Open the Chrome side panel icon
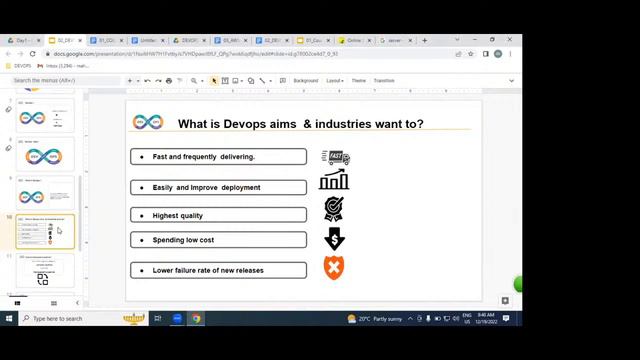Viewport: 640px width, 360px height. (486, 54)
